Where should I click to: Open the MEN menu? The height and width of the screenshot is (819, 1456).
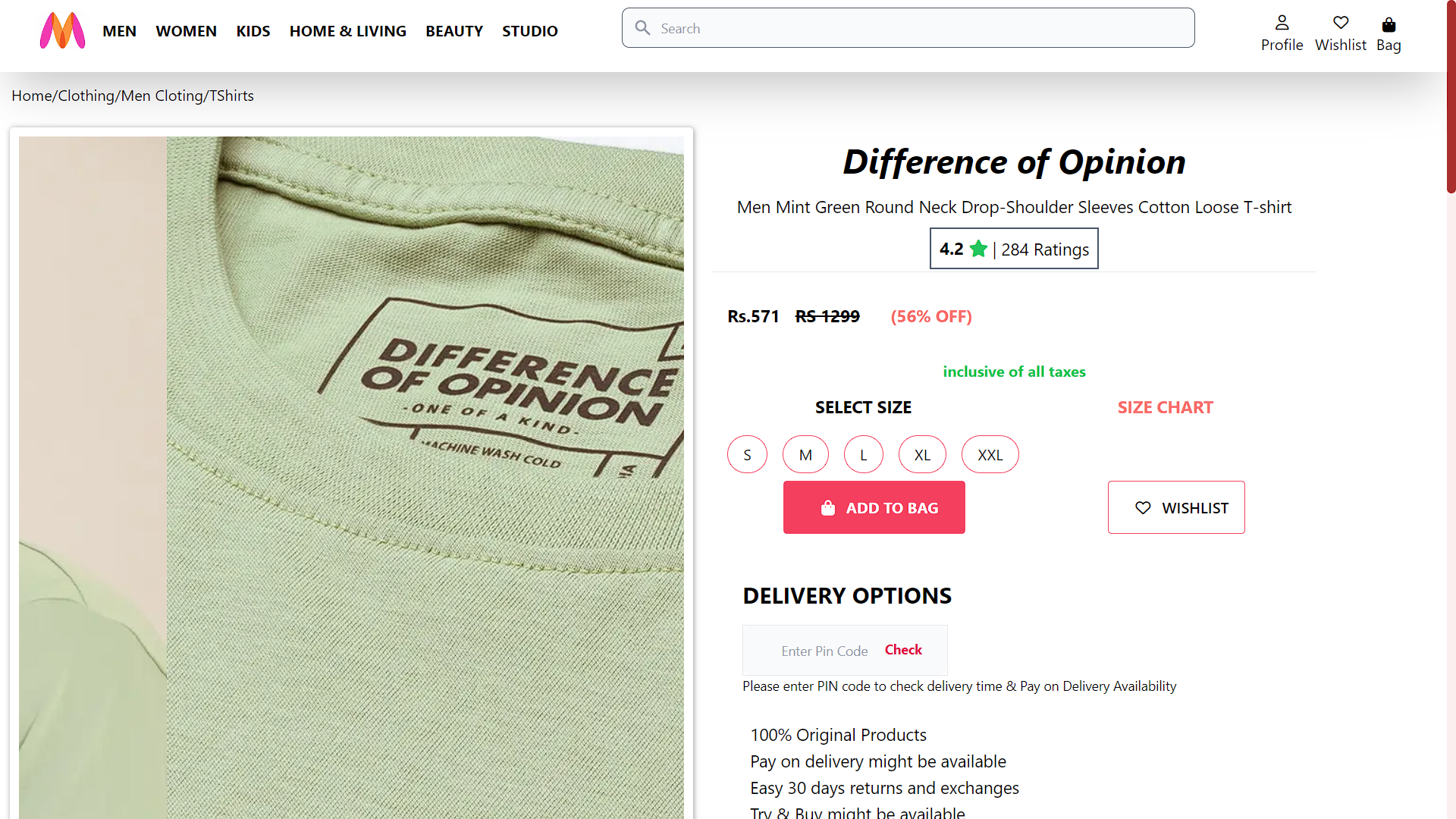coord(120,31)
